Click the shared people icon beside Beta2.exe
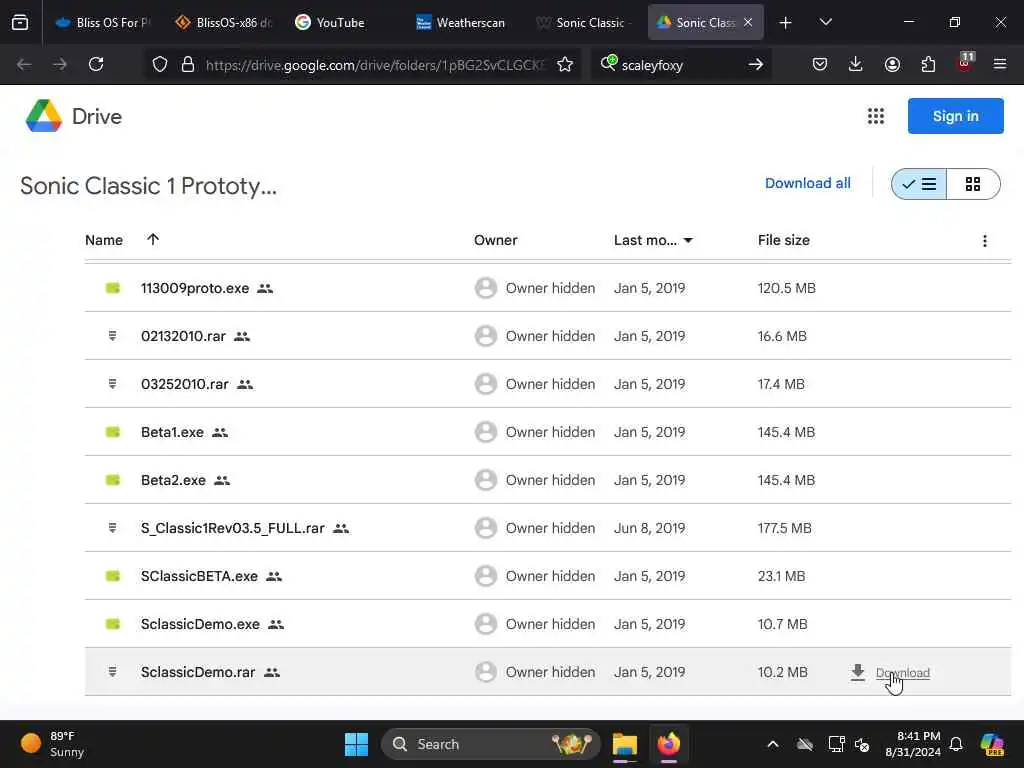Viewport: 1024px width, 768px height. [x=222, y=481]
